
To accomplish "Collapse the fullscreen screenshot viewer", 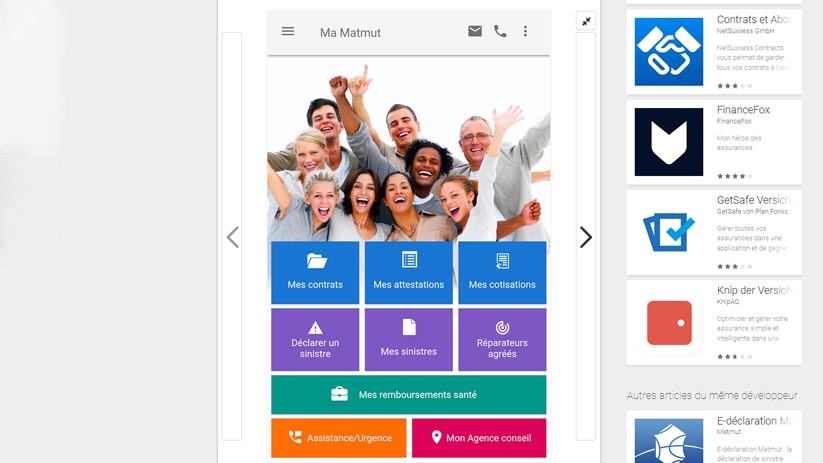I will (x=586, y=22).
